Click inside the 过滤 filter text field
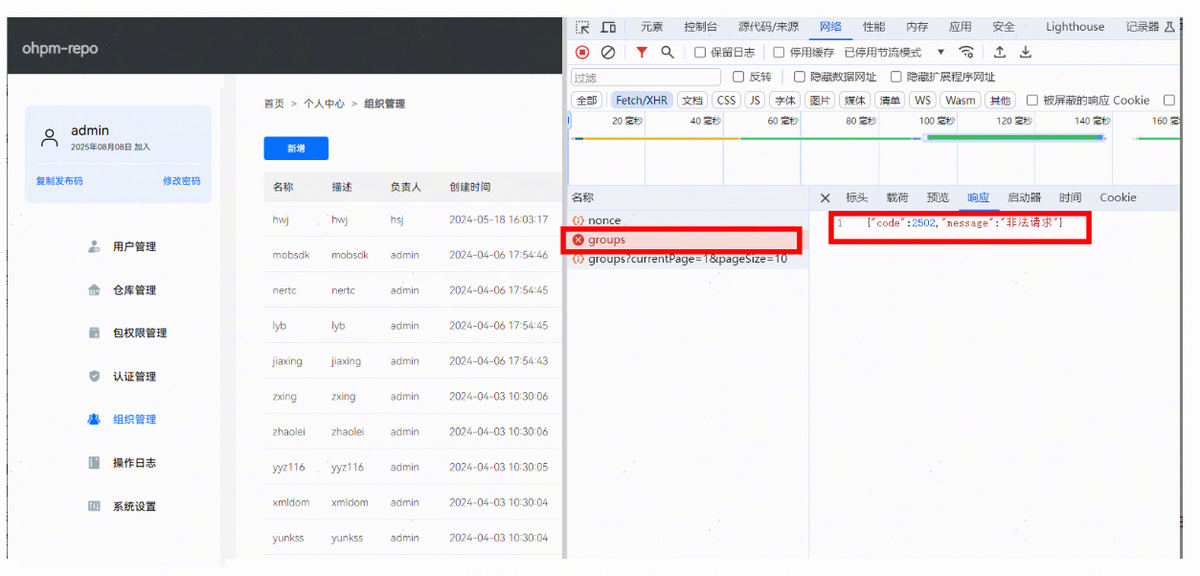This screenshot has width=1200, height=576. pyautogui.click(x=645, y=77)
